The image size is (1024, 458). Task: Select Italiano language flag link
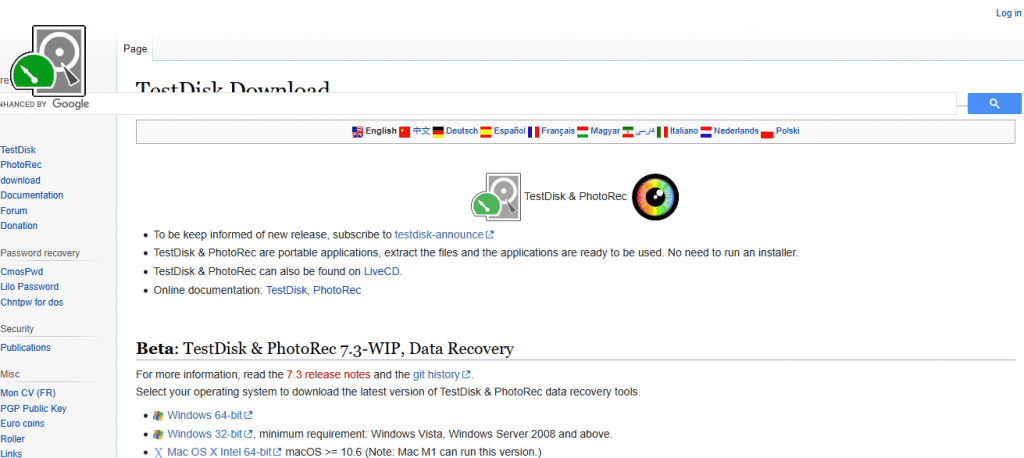click(x=662, y=131)
